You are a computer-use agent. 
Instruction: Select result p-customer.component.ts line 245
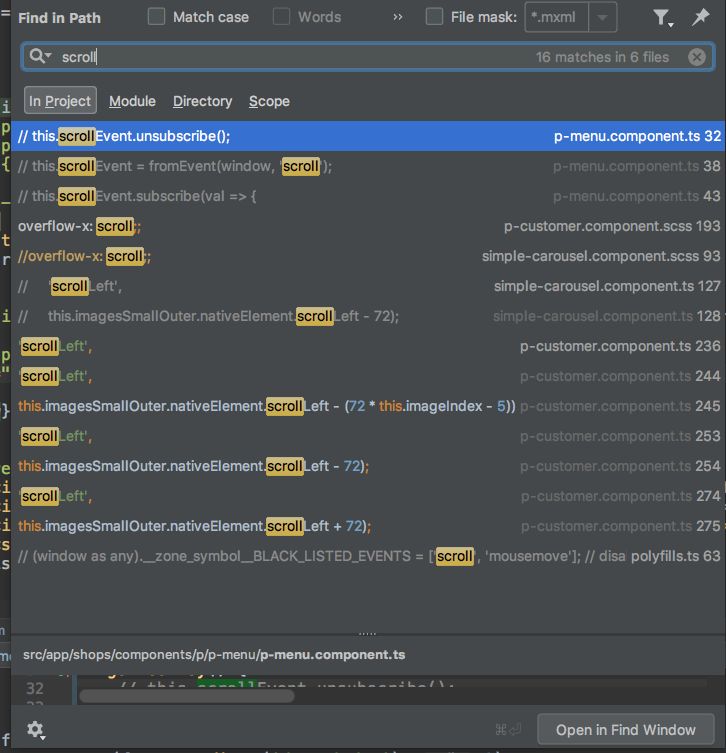368,406
